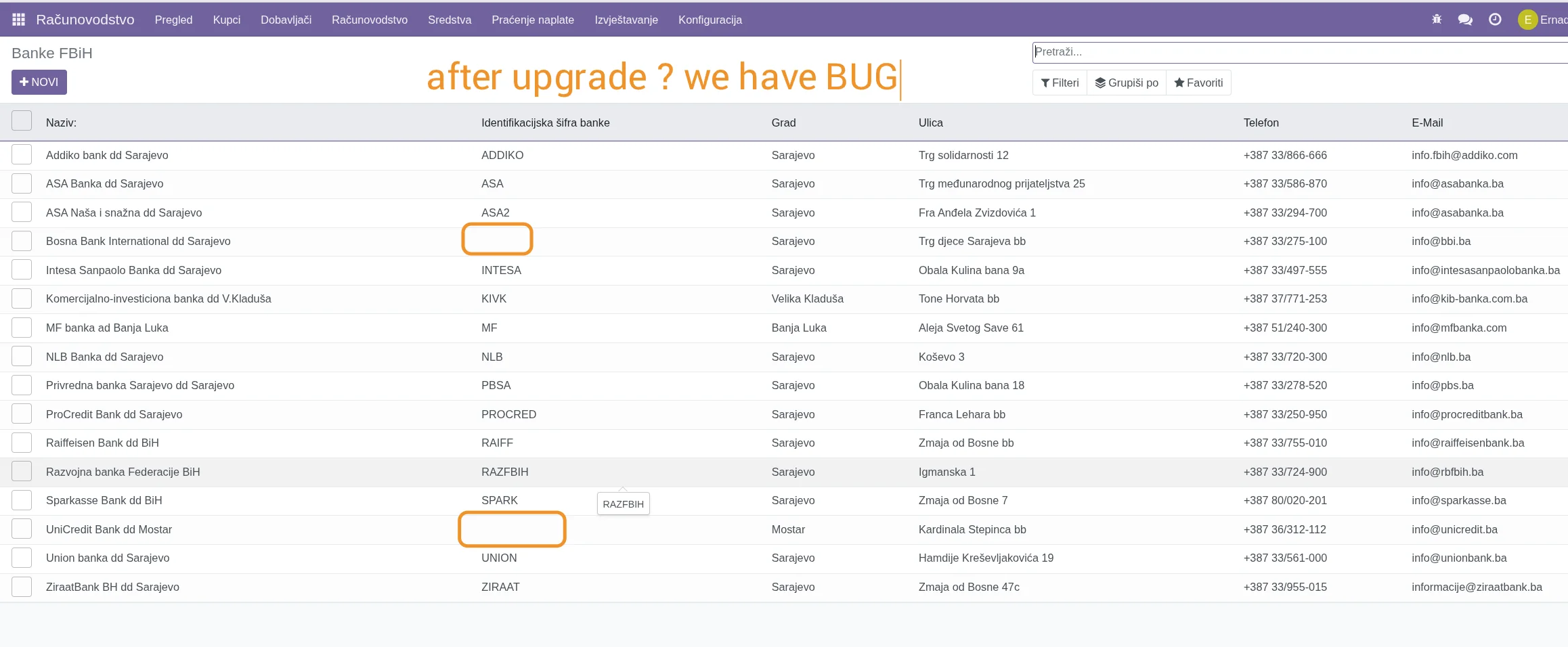This screenshot has width=1568, height=647.
Task: Click in the Pretraži search field
Action: pos(1286,52)
